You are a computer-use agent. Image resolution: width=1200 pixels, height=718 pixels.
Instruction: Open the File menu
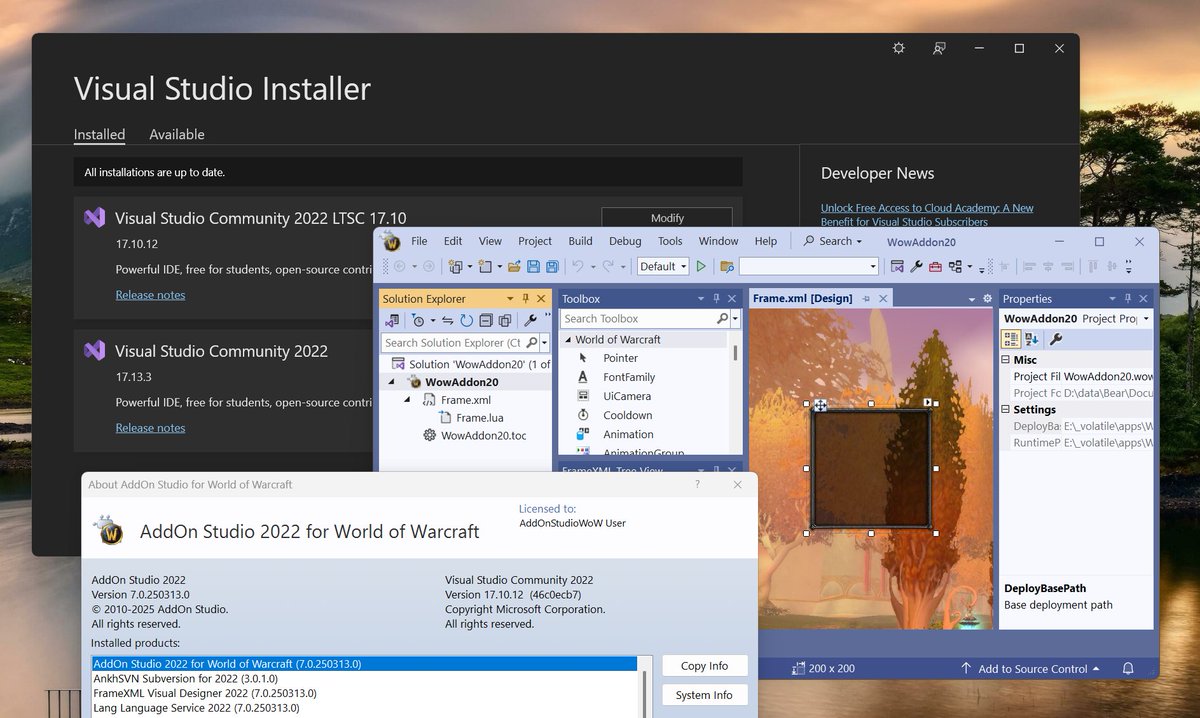point(419,241)
